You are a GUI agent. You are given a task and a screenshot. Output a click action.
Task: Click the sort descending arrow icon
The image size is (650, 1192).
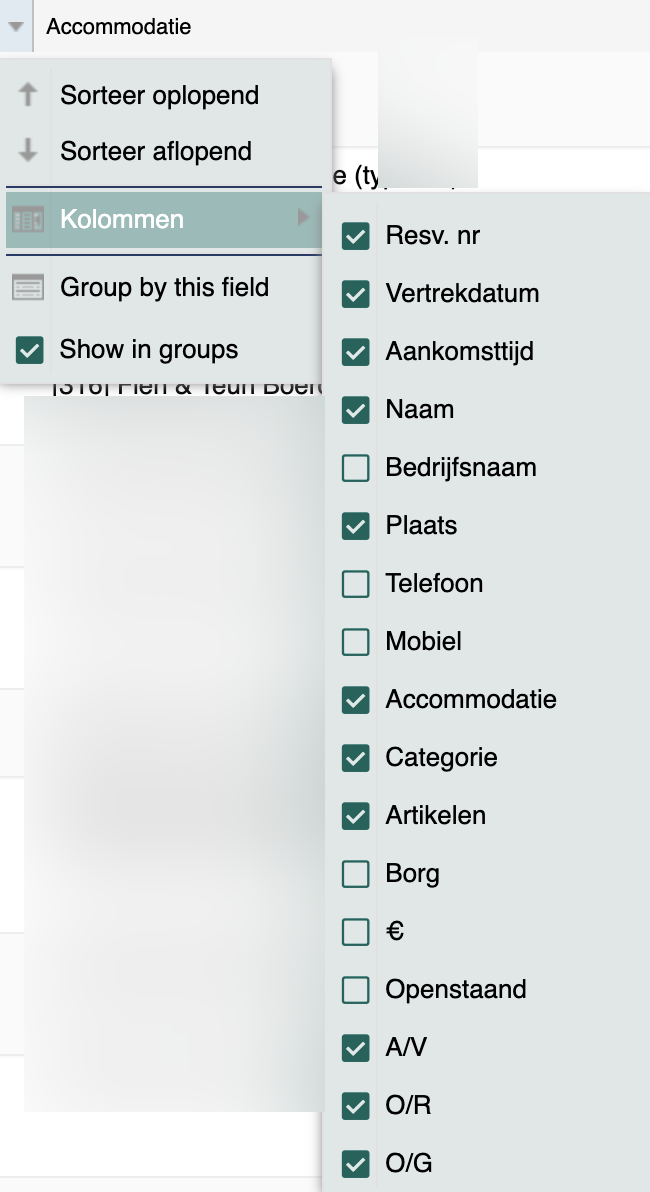[x=28, y=151]
